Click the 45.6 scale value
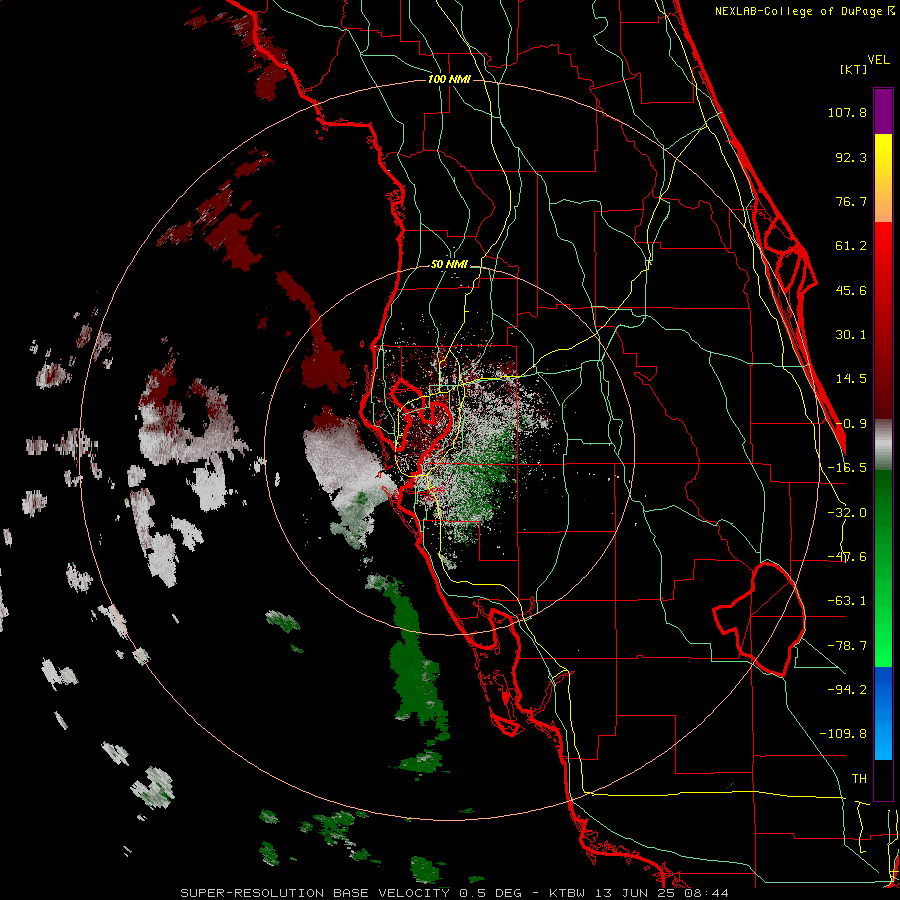The image size is (900, 900). click(851, 290)
